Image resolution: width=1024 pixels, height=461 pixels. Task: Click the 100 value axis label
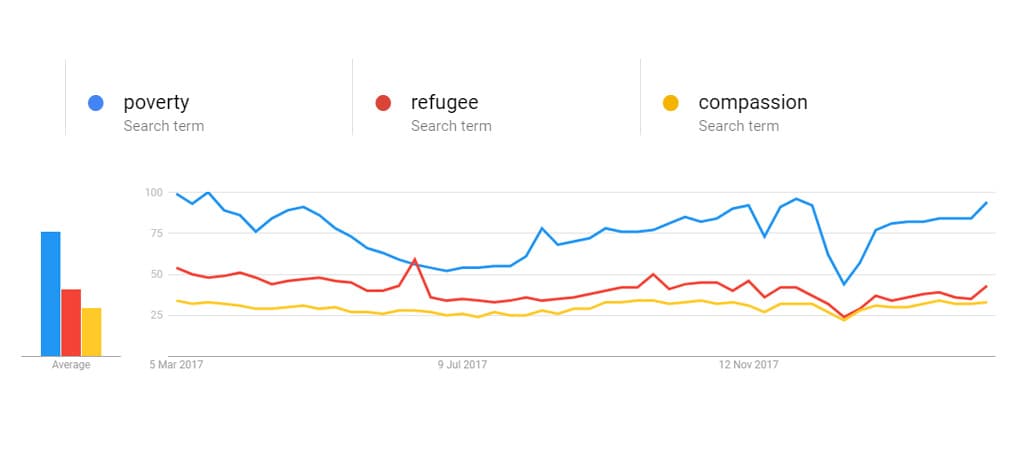153,192
